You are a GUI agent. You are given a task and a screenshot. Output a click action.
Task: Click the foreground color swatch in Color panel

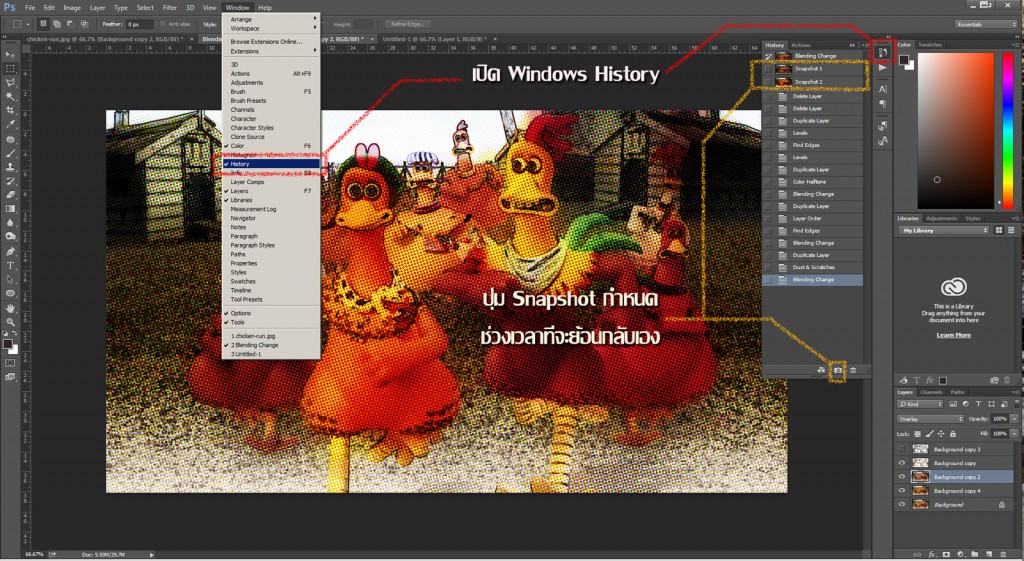click(904, 60)
